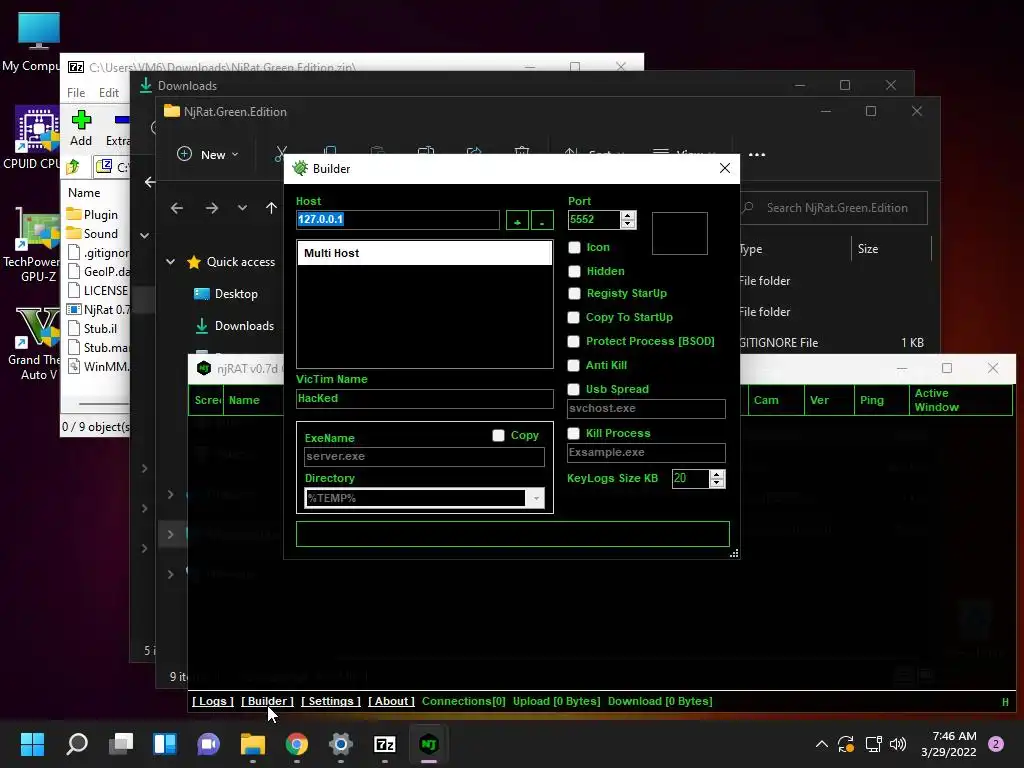The height and width of the screenshot is (768, 1024).
Task: Click the Cam column header in njRAT
Action: click(775, 400)
